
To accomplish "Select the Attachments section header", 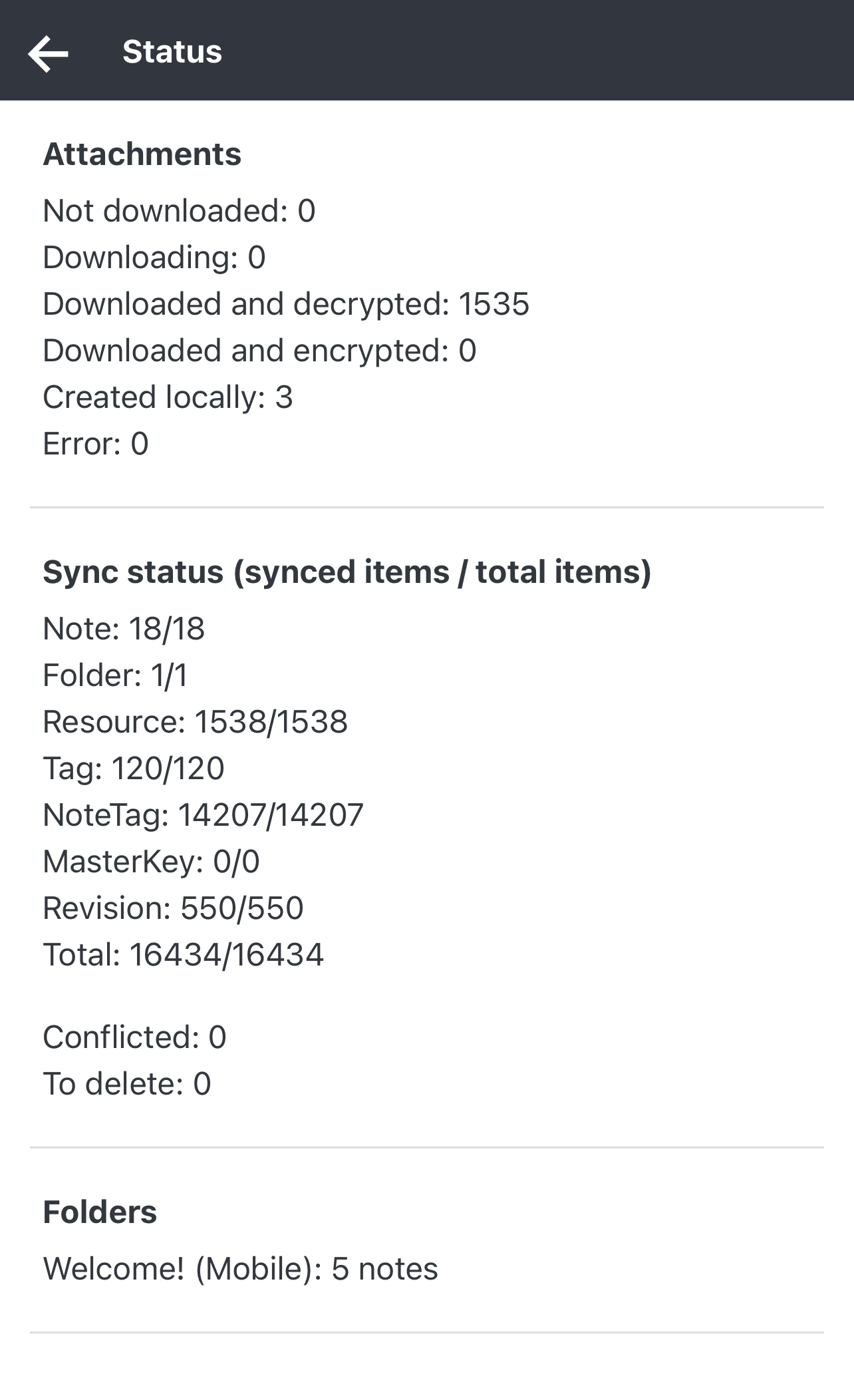I will [141, 154].
